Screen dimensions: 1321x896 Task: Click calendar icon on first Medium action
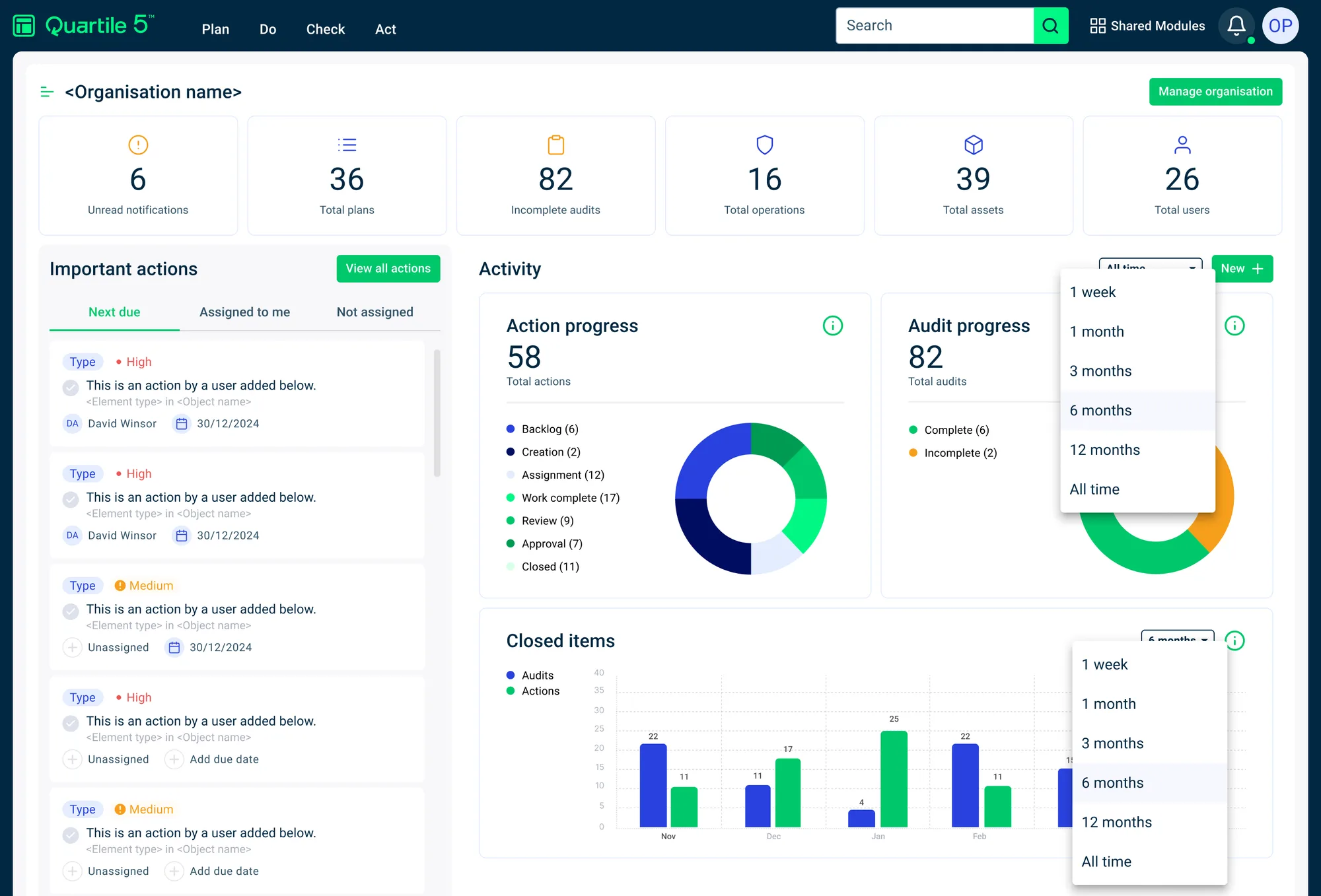[x=174, y=648]
